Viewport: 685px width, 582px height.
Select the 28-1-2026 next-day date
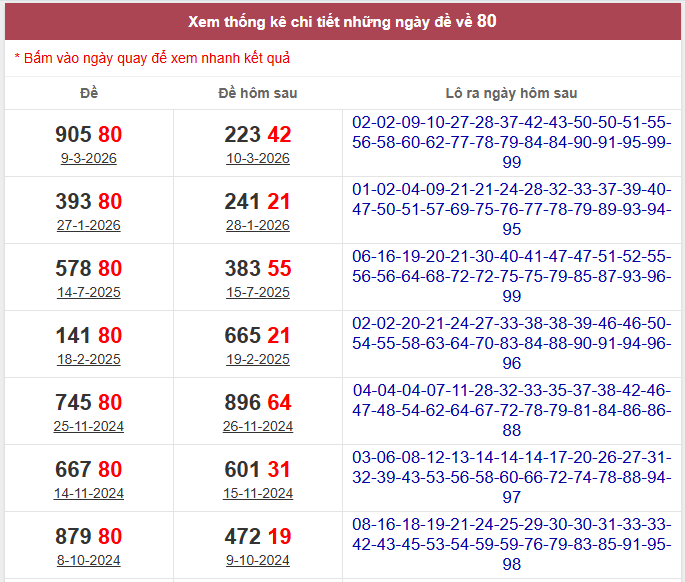pyautogui.click(x=257, y=226)
